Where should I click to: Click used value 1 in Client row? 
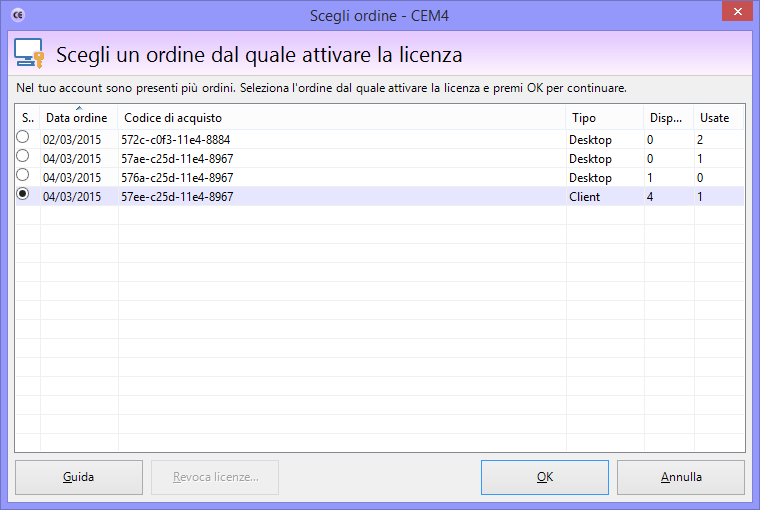click(700, 197)
